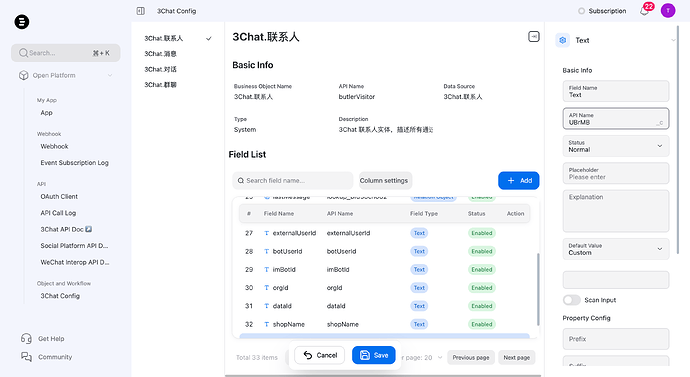Open WeChat Interop API doc entry

click(x=75, y=262)
